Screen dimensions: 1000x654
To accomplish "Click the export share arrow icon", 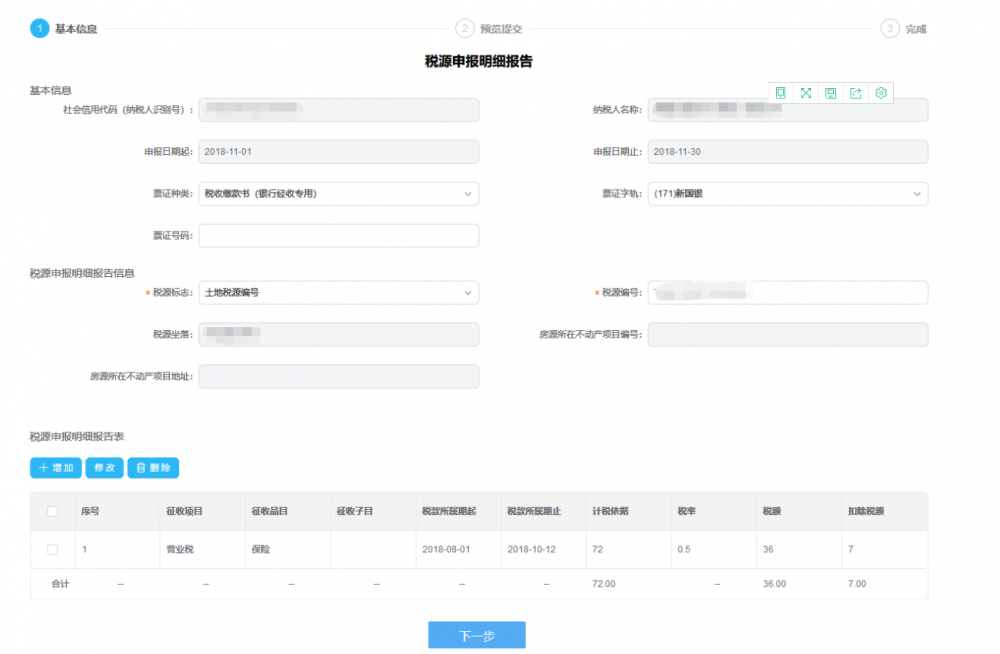I will [x=856, y=93].
